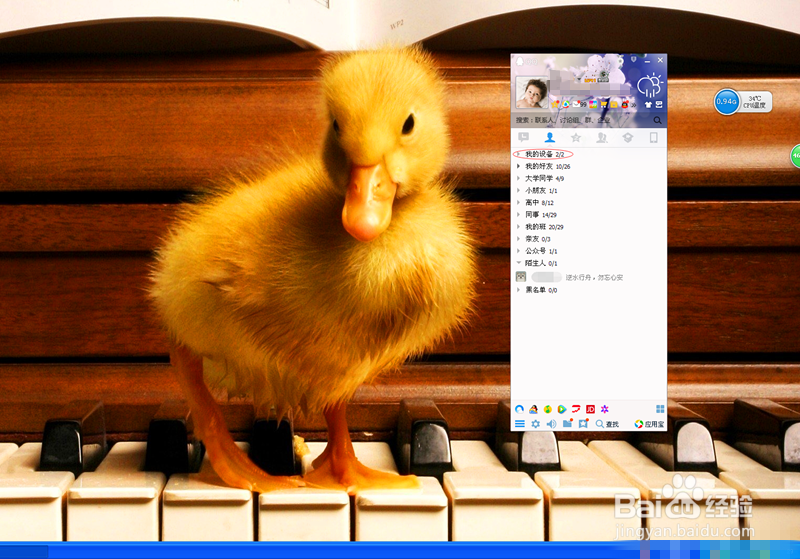800x559 pixels.
Task: Open the favorites bookmark icon with red dot
Action: click(x=583, y=423)
